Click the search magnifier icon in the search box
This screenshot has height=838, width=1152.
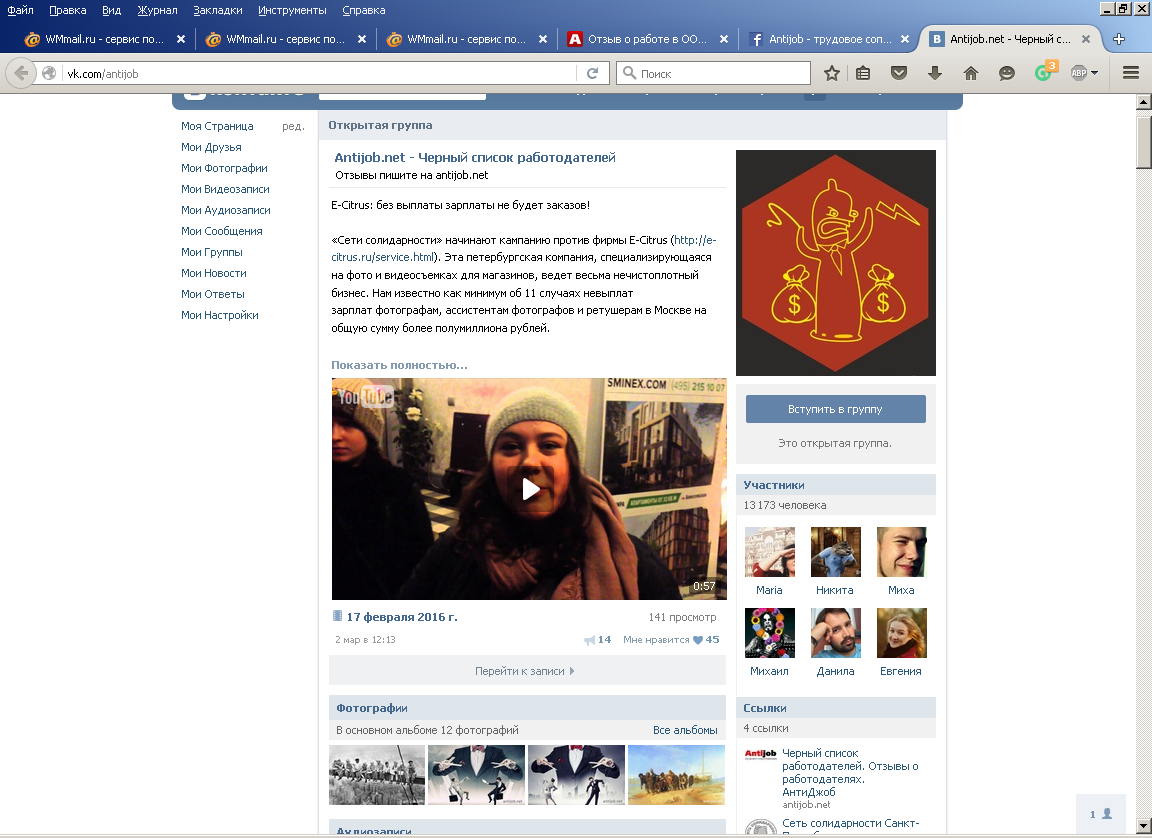(x=630, y=73)
